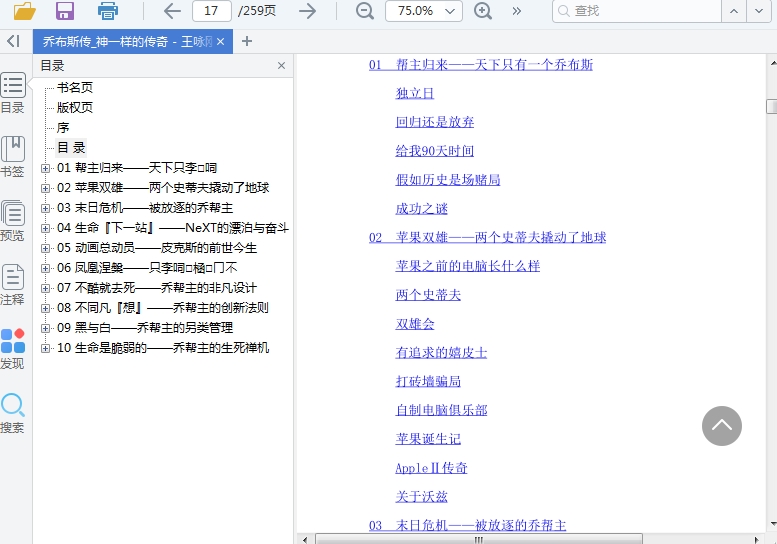Open the 注释 annotations panel
This screenshot has height=544, width=777.
pyautogui.click(x=13, y=285)
